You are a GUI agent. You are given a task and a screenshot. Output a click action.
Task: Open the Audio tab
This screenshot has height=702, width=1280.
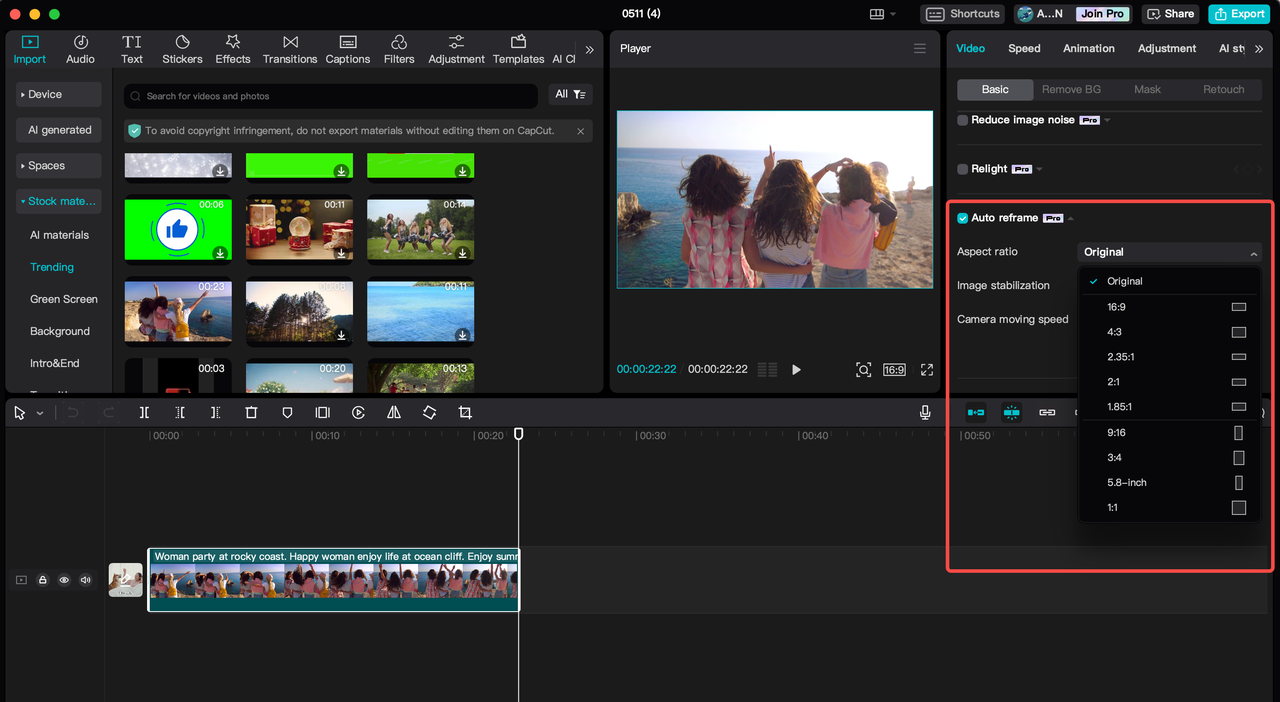pyautogui.click(x=81, y=49)
